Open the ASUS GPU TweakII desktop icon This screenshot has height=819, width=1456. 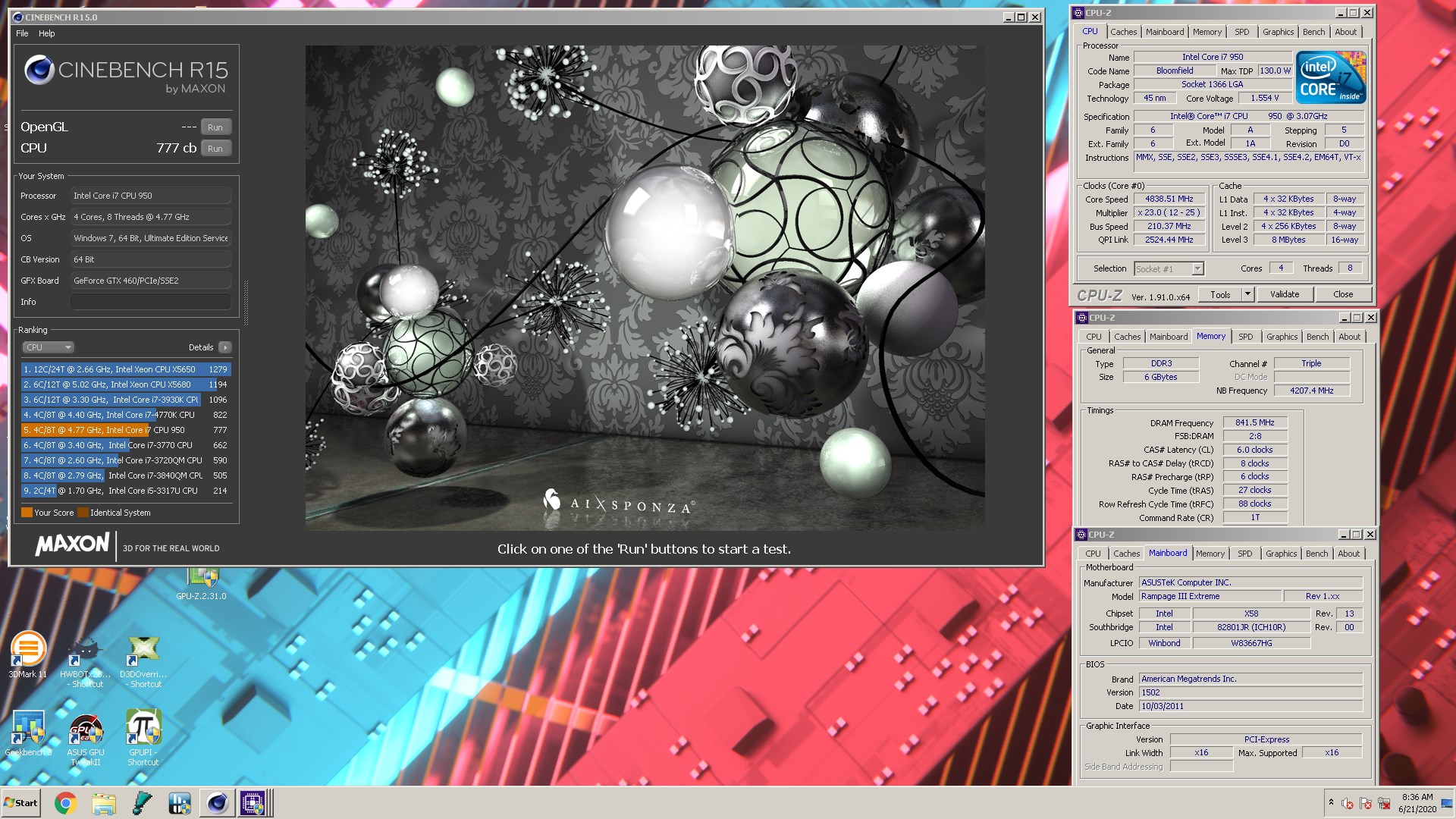(x=86, y=739)
